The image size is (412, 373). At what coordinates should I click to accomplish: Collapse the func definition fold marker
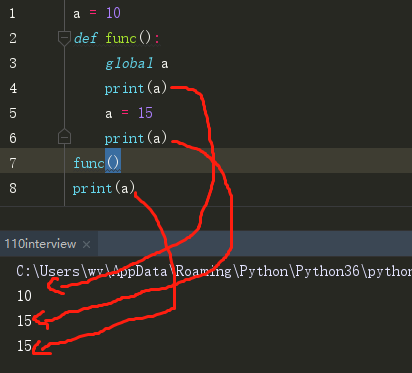click(64, 38)
